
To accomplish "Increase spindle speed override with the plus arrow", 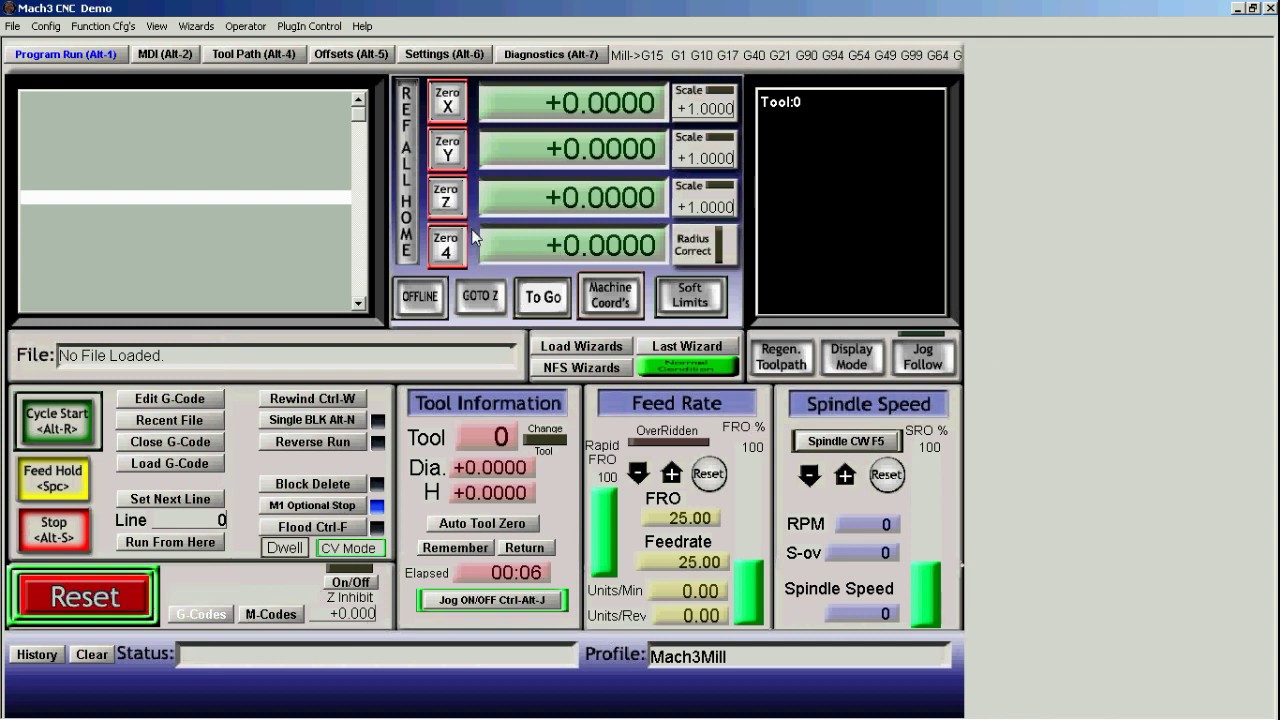I will 845,475.
